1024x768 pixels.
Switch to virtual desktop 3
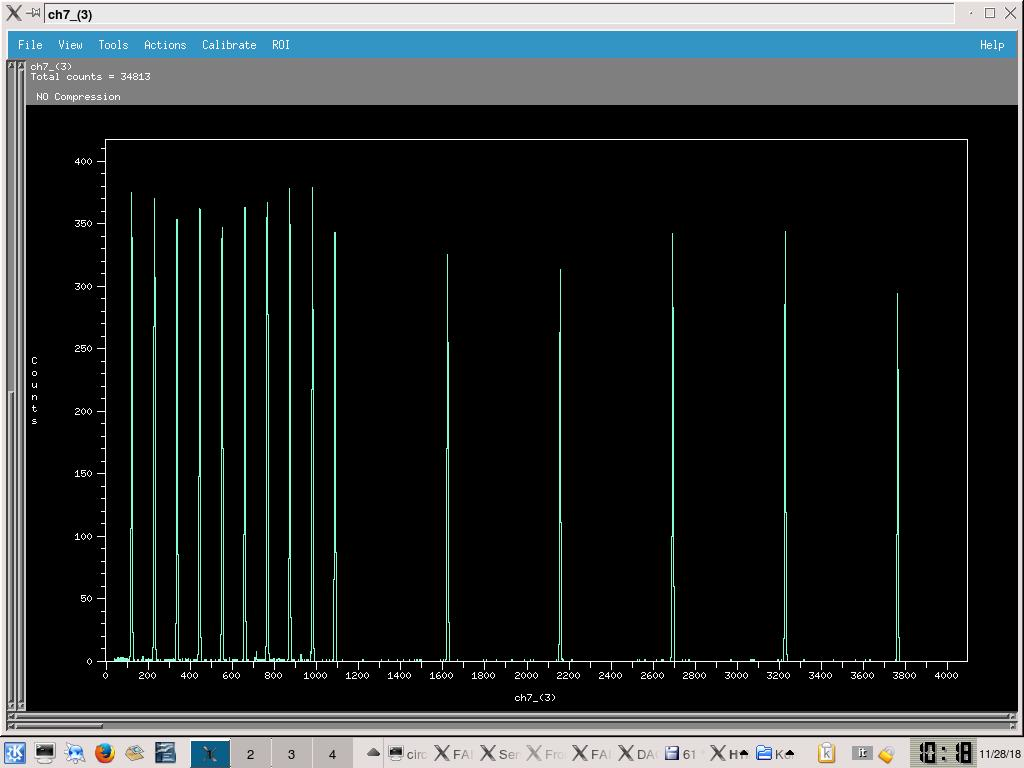point(291,754)
